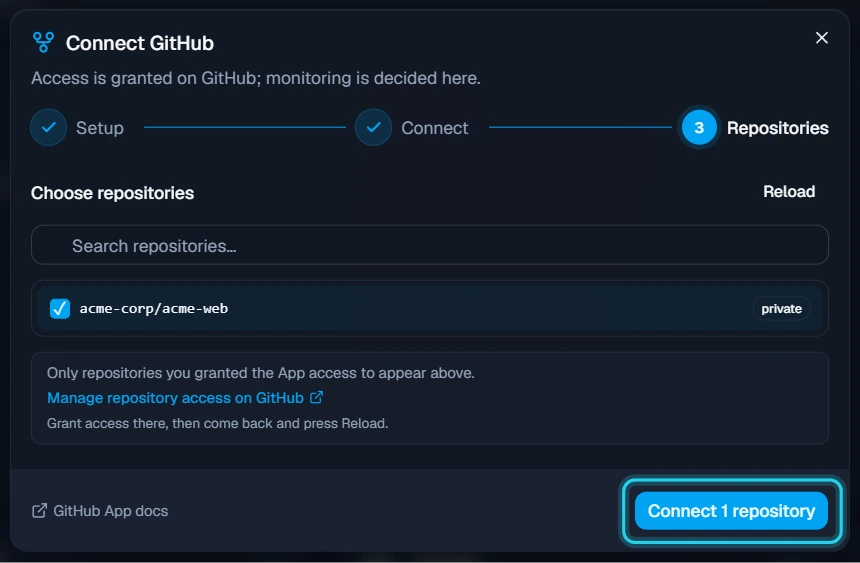Go to the Setup step label
This screenshot has height=563, width=860.
coord(100,128)
